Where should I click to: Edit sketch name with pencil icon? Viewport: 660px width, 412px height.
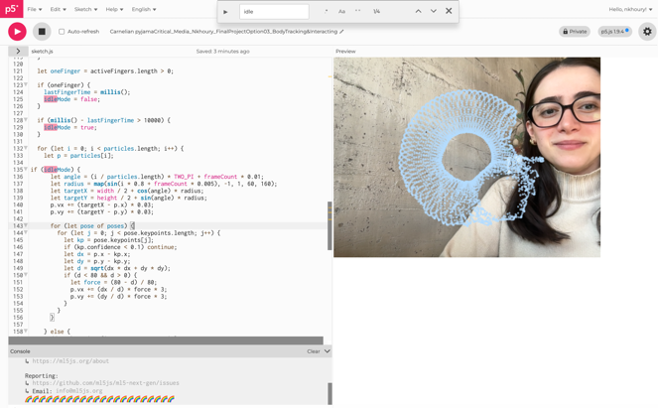[x=342, y=32]
